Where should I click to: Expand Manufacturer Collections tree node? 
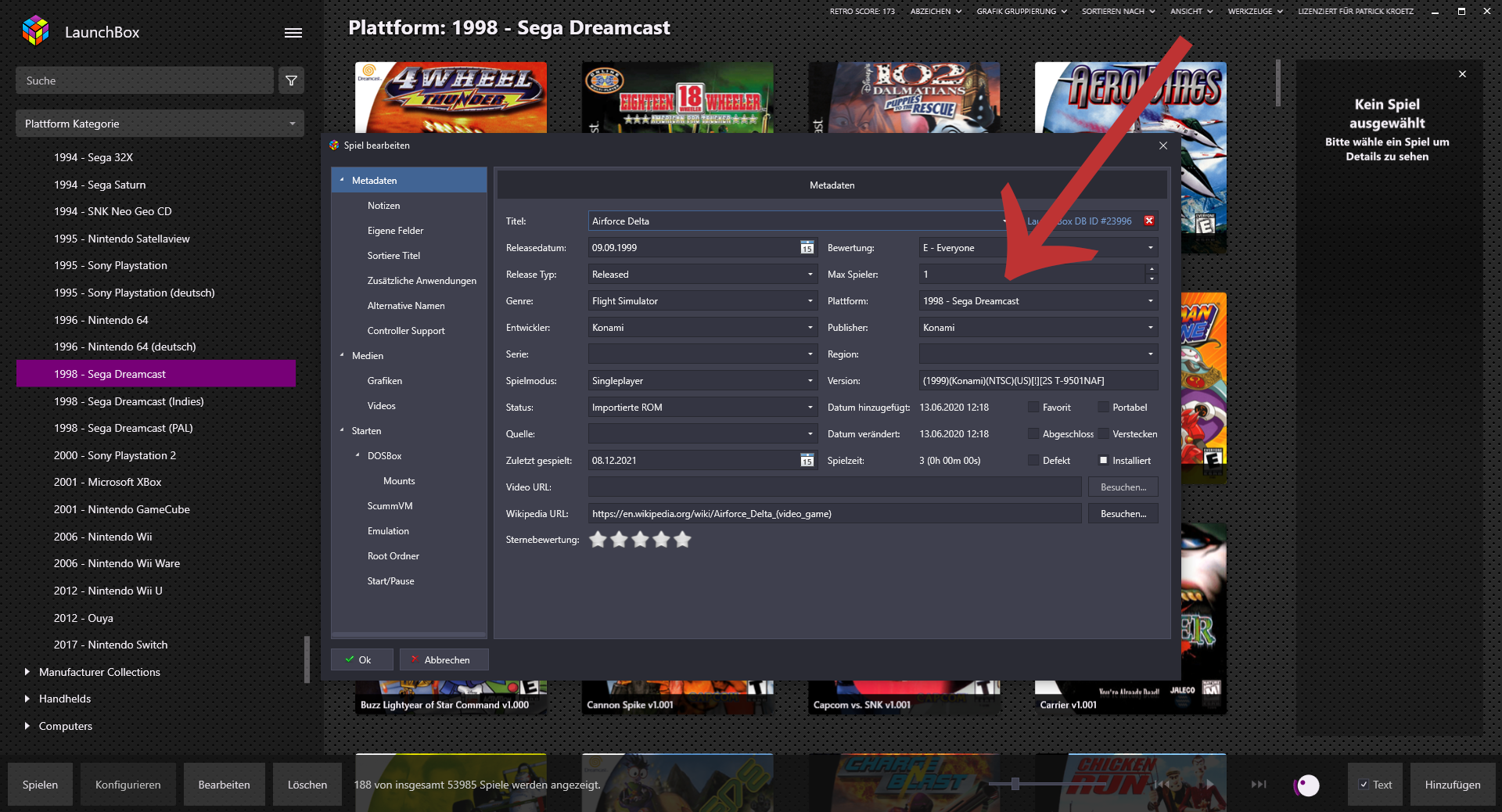tap(27, 672)
